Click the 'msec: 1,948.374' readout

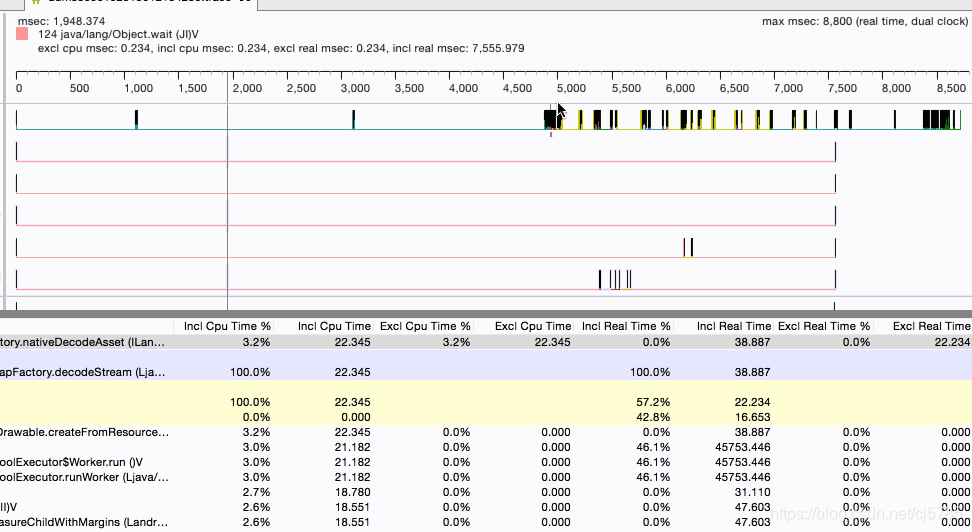(61, 21)
